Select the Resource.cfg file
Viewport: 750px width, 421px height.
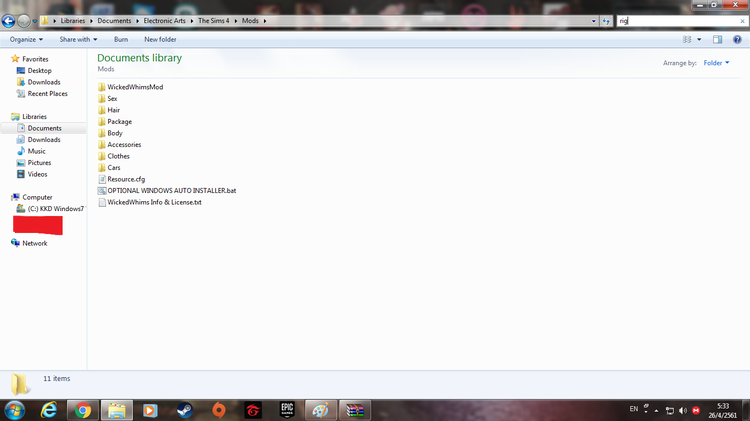(x=126, y=178)
